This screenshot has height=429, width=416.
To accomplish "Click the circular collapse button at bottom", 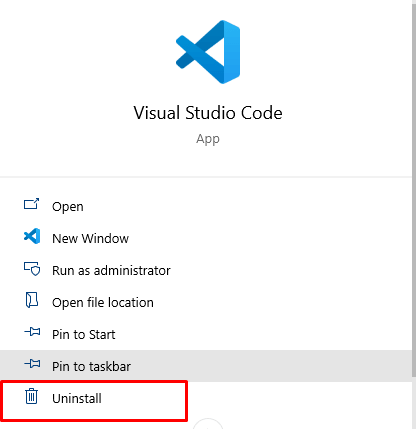I will point(208,424).
